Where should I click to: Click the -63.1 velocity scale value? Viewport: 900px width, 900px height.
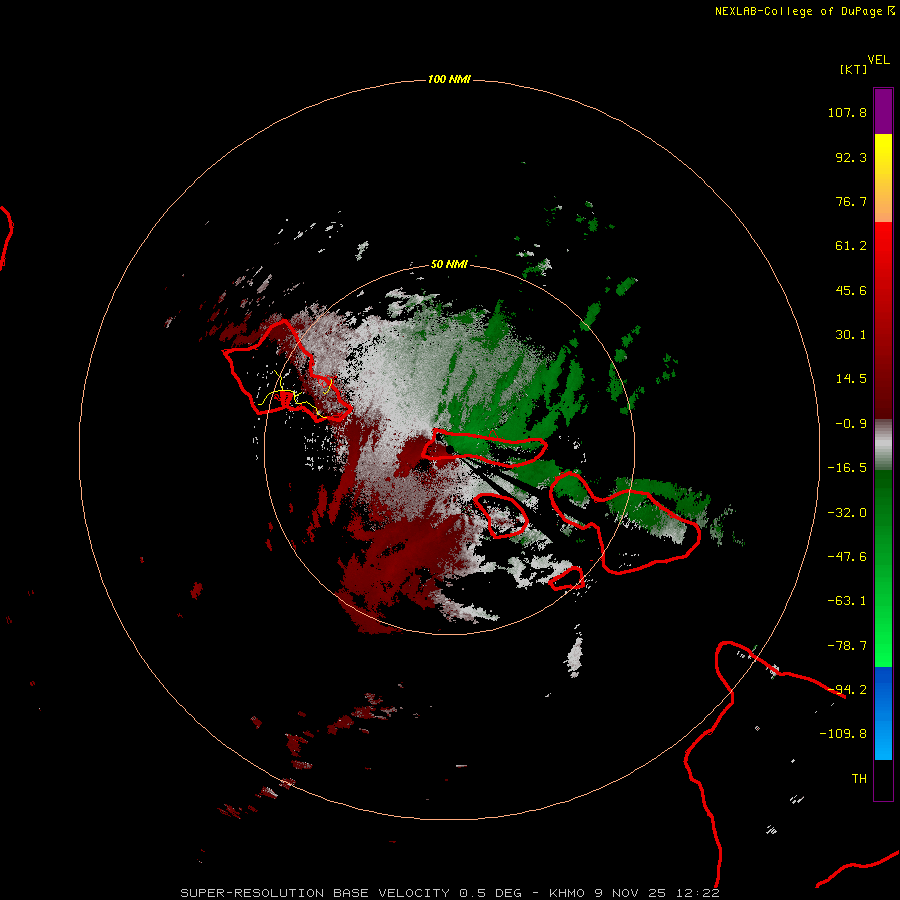coord(847,601)
